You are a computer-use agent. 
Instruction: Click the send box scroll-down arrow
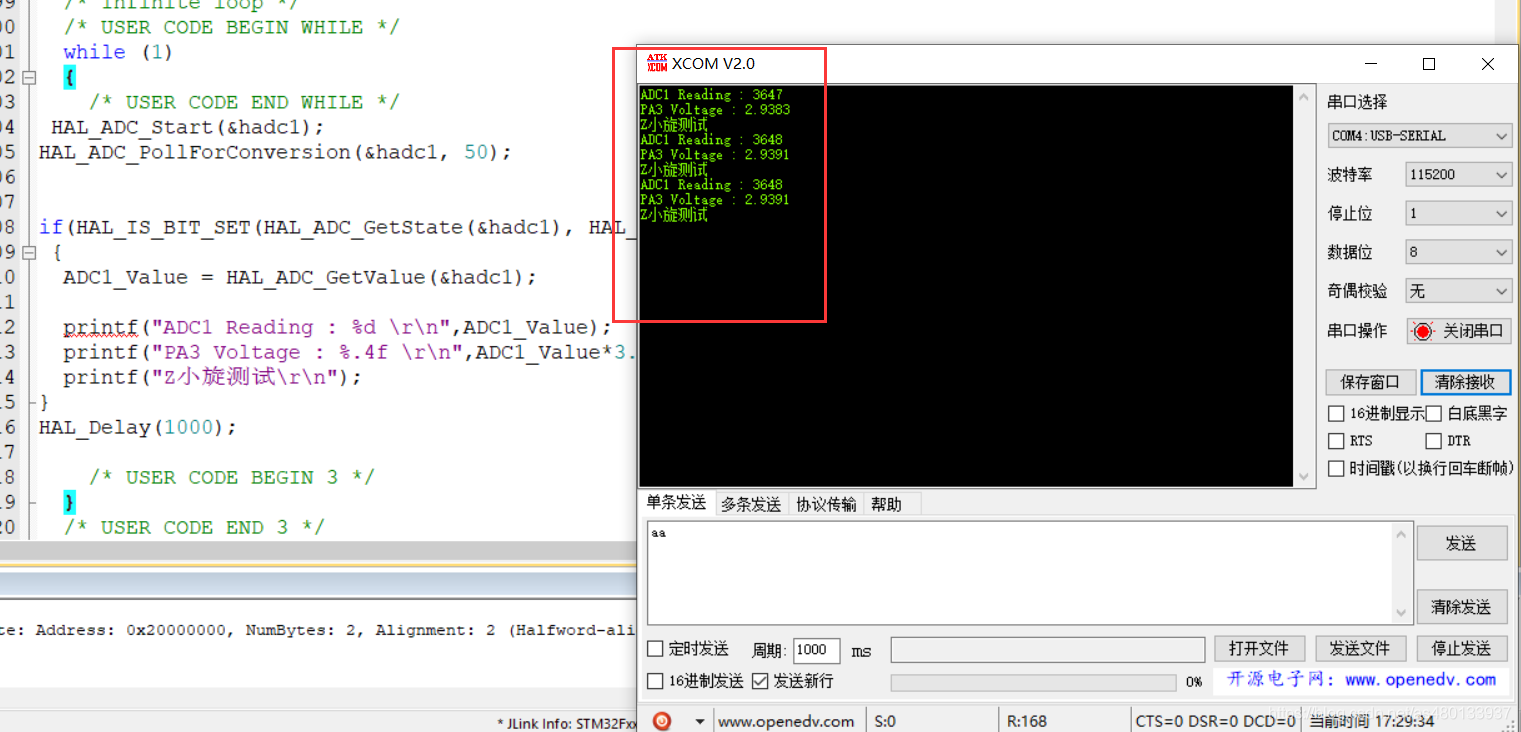click(1402, 613)
